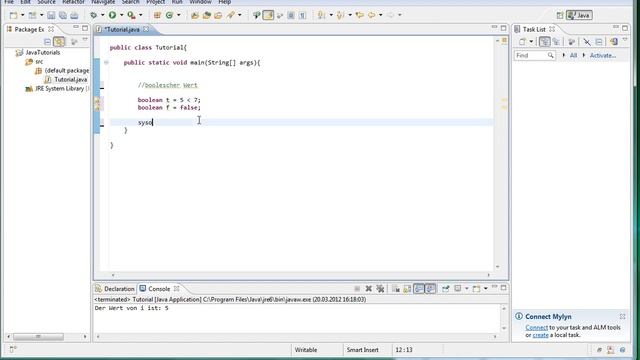The width and height of the screenshot is (640, 360).
Task: Toggle show console on standard error change
Action: [x=430, y=289]
